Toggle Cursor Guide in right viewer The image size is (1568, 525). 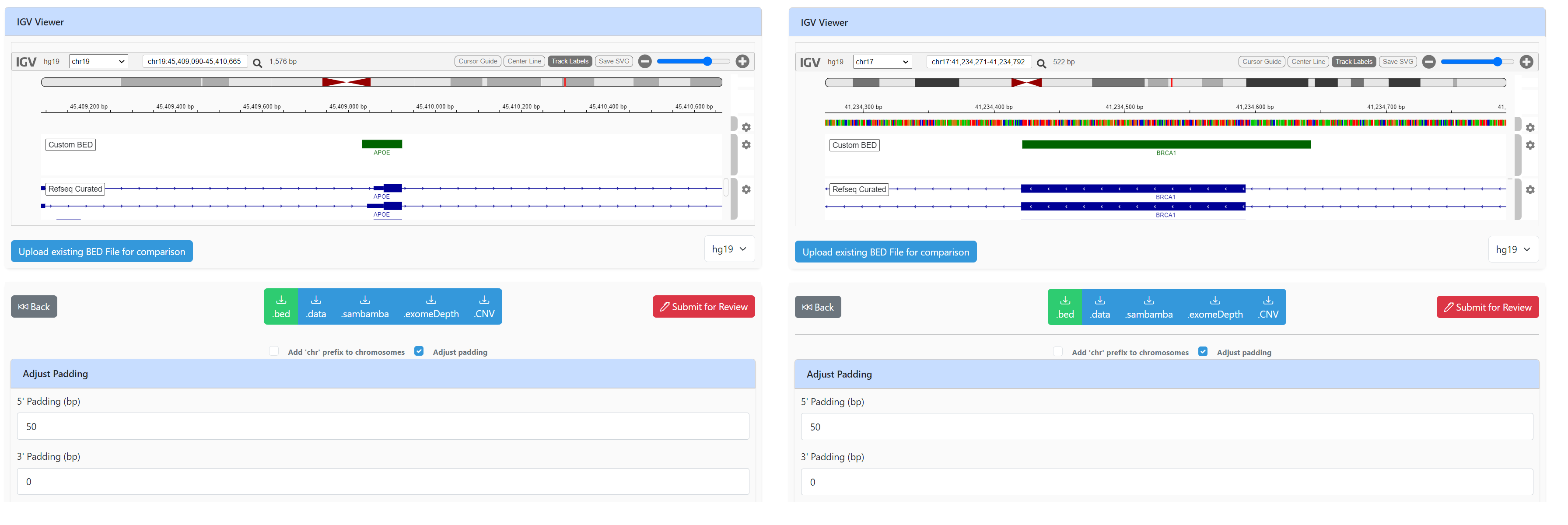pos(1262,62)
